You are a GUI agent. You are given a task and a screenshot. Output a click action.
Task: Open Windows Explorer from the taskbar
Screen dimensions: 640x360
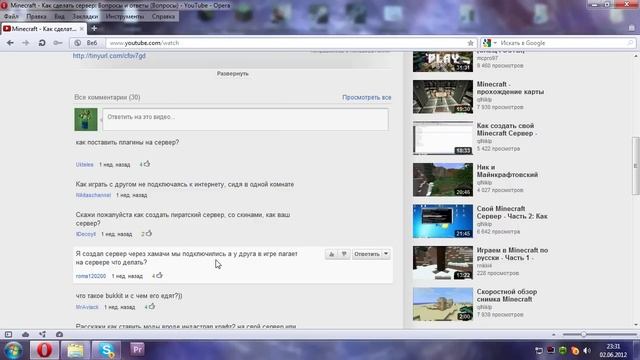pyautogui.click(x=76, y=350)
